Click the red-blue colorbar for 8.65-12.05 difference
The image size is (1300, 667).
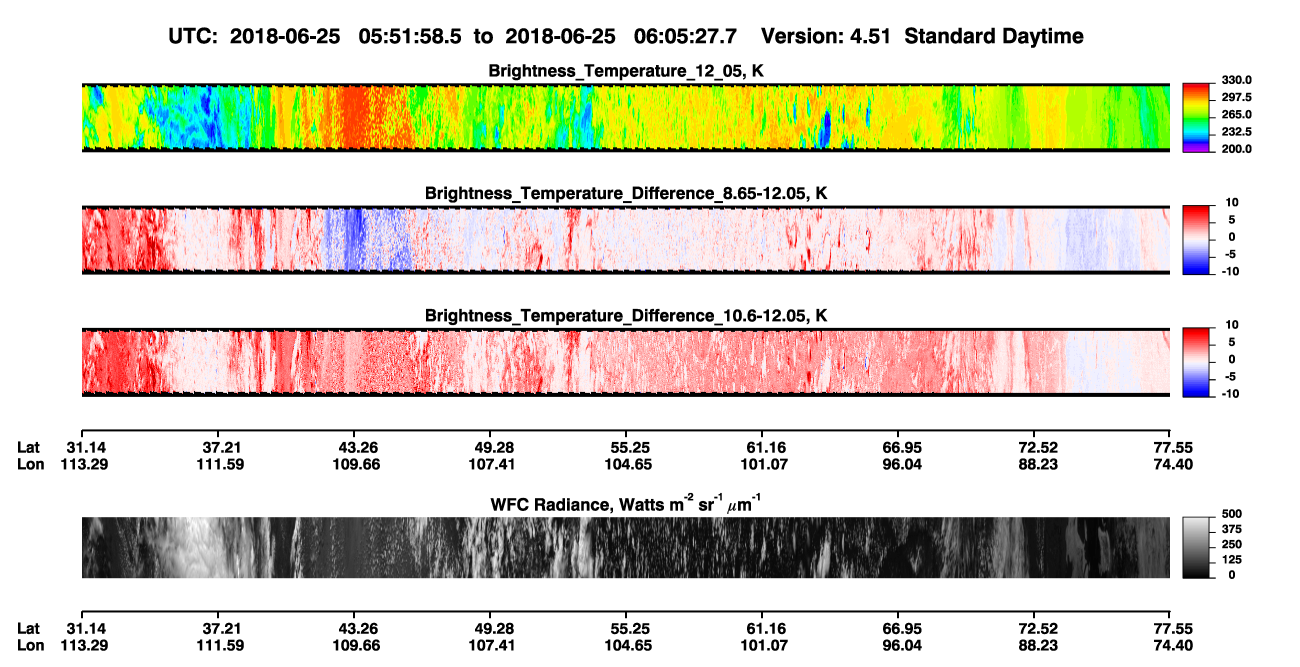(1196, 239)
